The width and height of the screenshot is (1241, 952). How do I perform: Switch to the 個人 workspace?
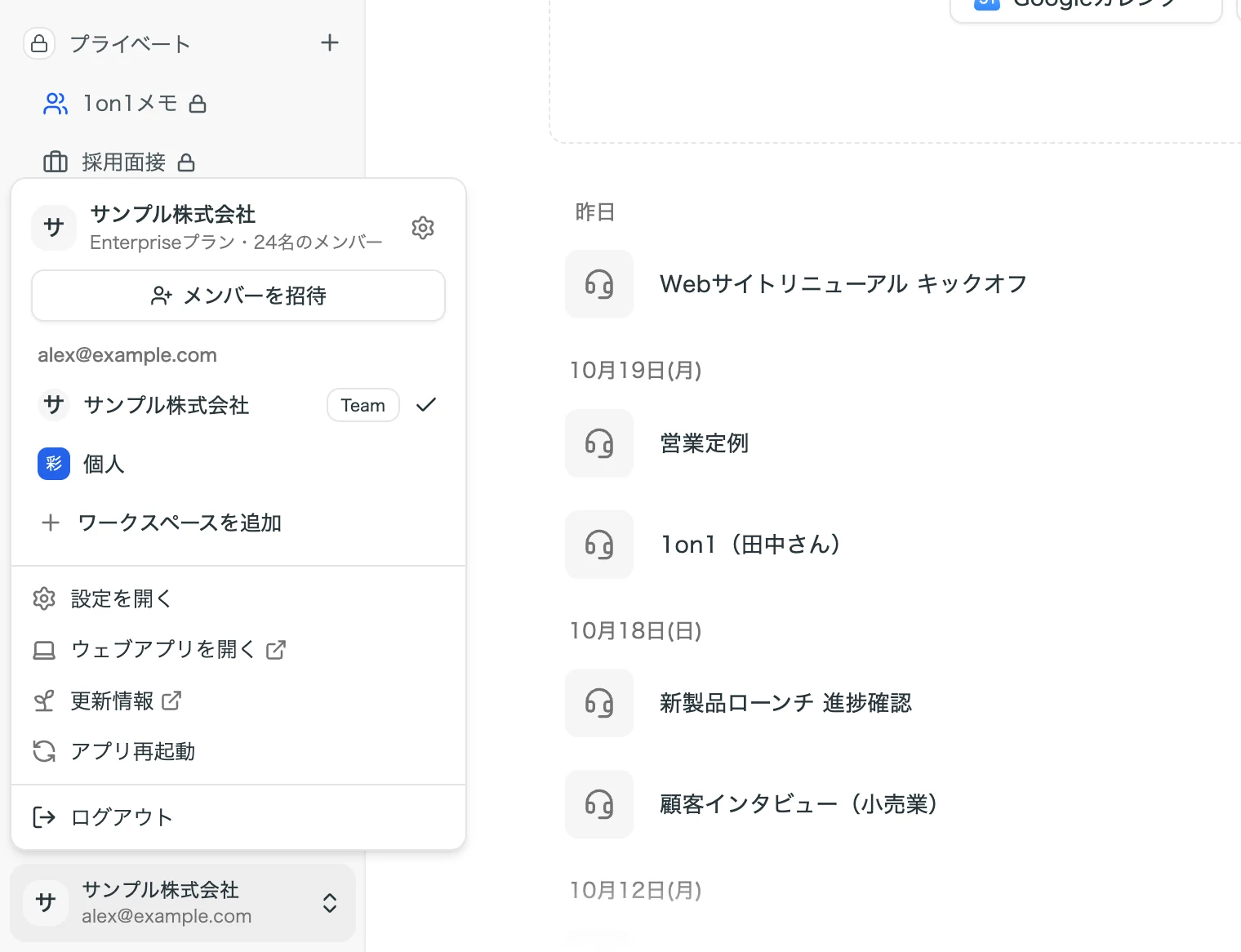238,464
